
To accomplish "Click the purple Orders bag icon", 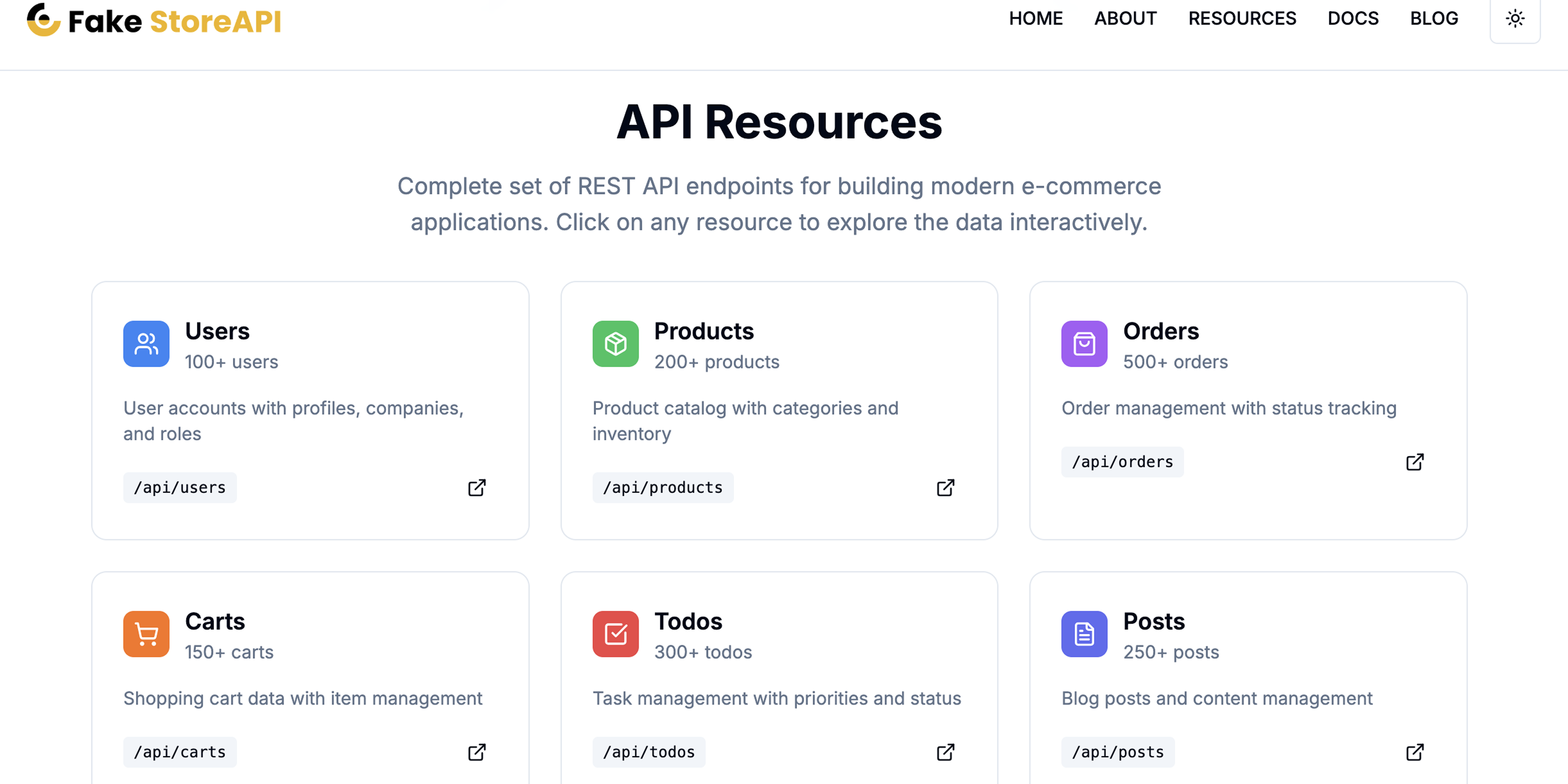I will 1084,344.
